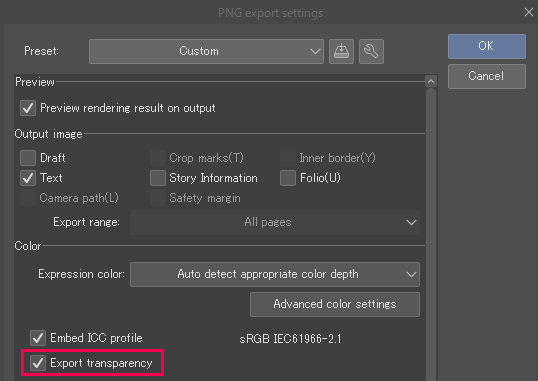Uncheck the Export transparency checkbox
The image size is (538, 381).
coord(38,363)
